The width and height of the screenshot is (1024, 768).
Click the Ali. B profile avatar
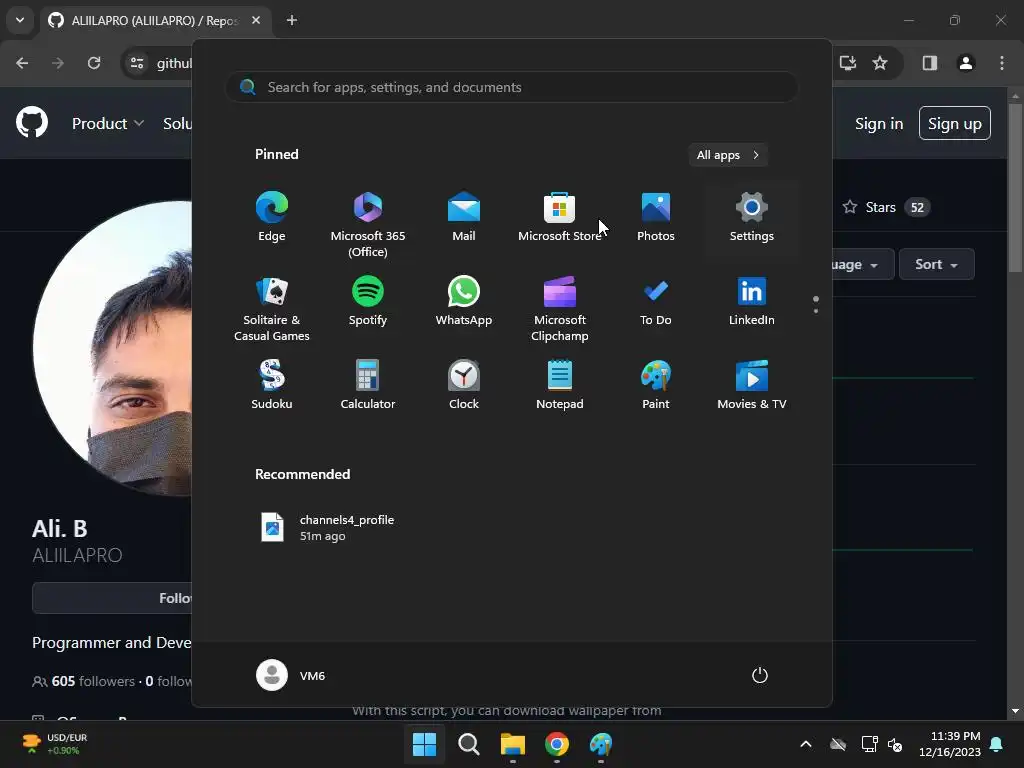[x=112, y=348]
